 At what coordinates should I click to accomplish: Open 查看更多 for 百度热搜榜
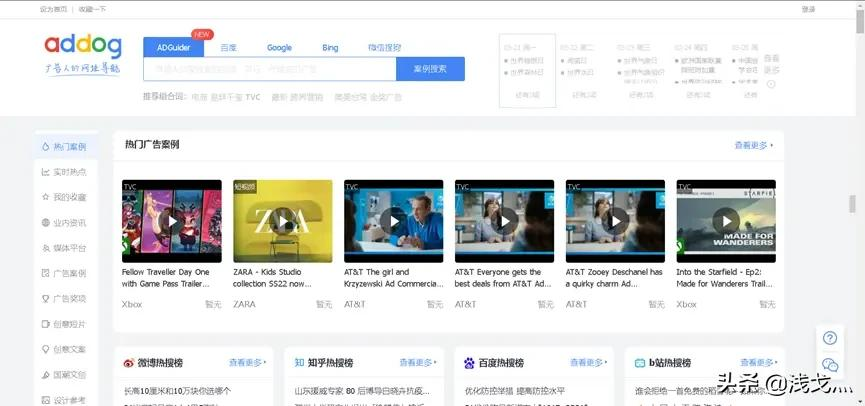(589, 363)
